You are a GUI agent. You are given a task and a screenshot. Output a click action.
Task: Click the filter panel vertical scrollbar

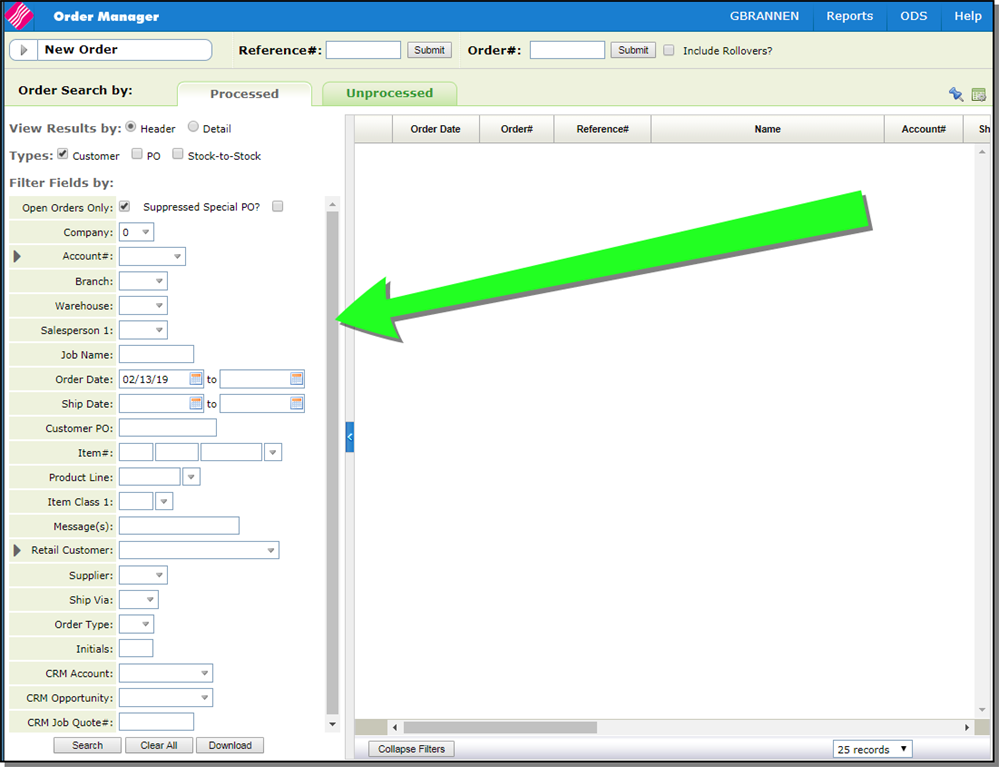pyautogui.click(x=332, y=463)
